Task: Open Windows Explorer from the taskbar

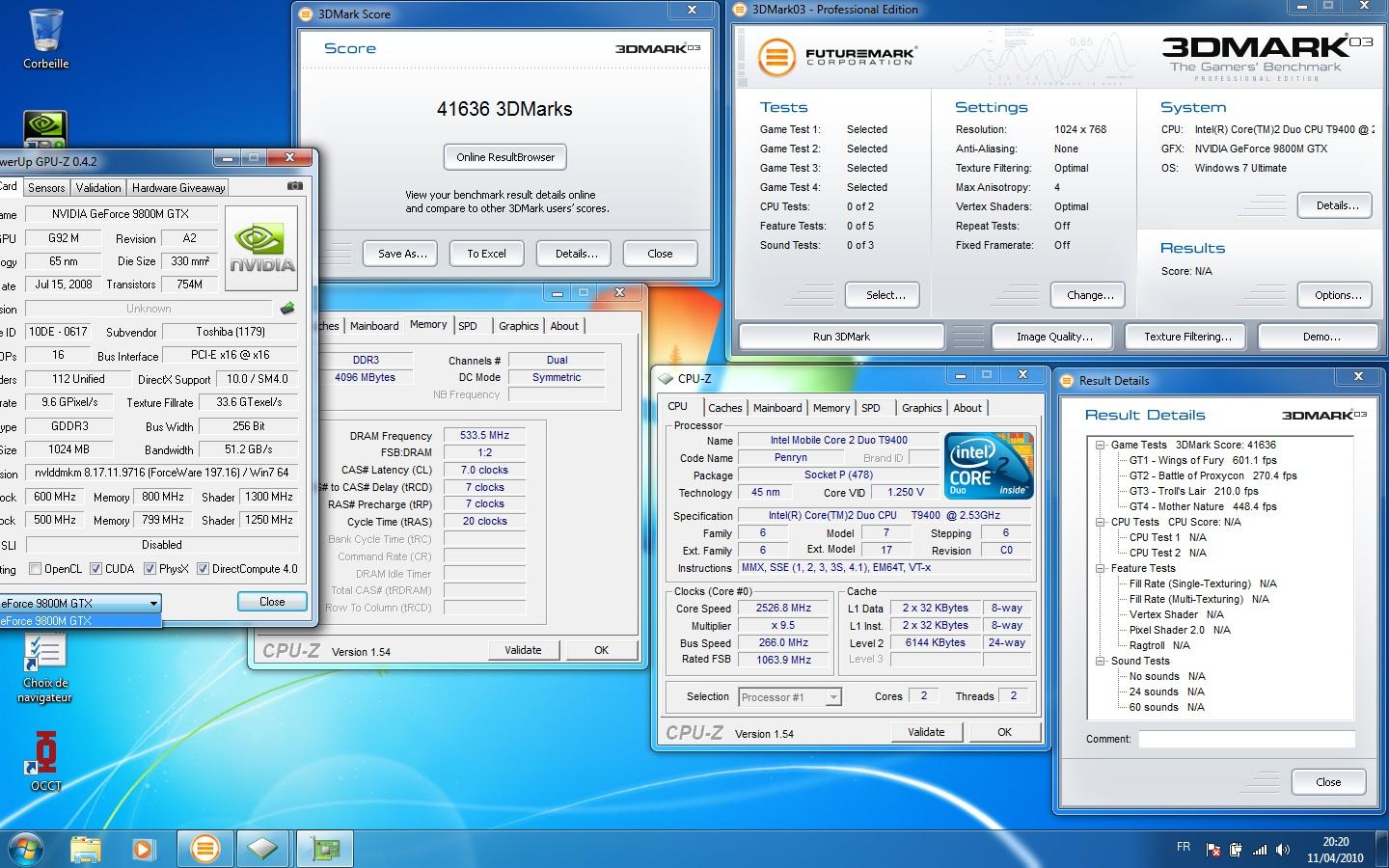Action: 86,849
